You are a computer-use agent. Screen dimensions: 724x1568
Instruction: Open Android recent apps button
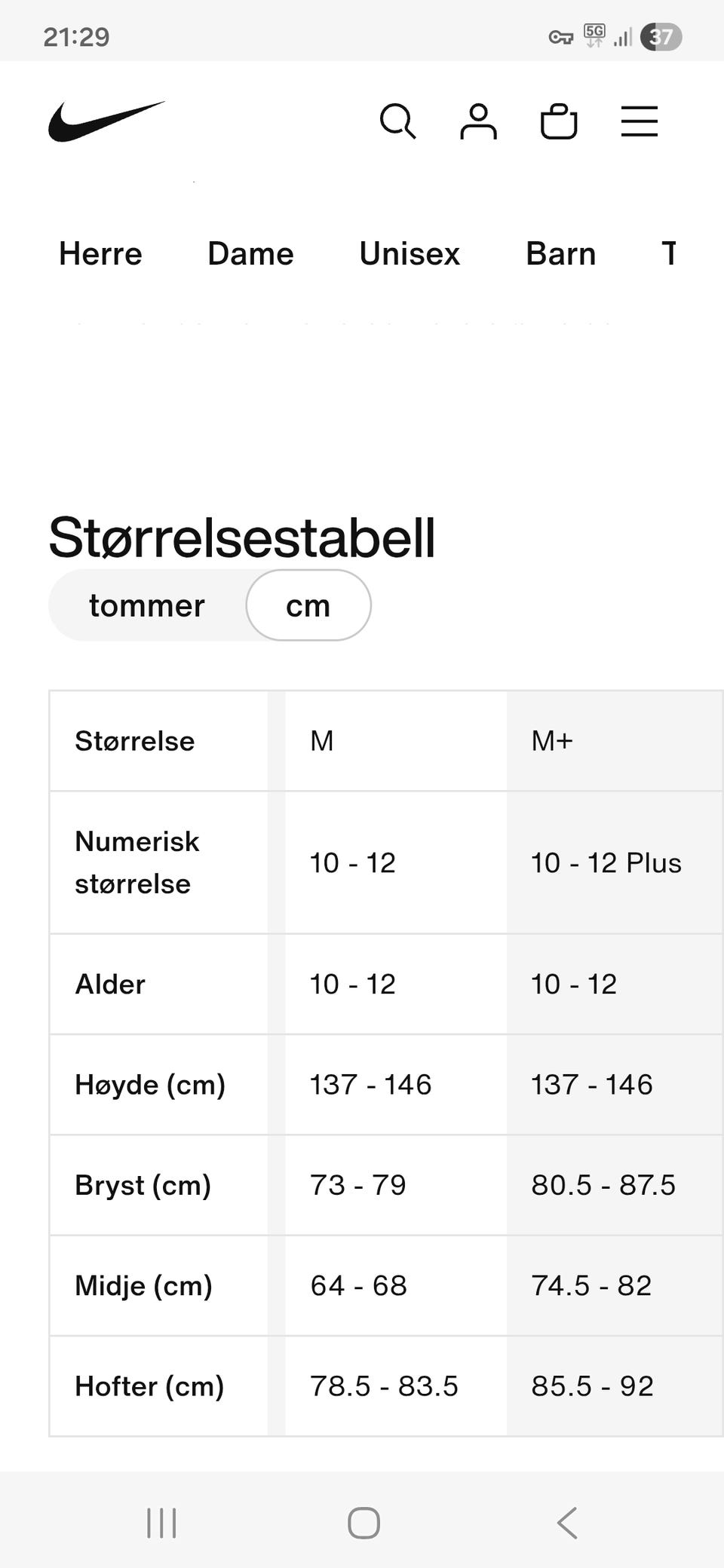[x=161, y=1523]
